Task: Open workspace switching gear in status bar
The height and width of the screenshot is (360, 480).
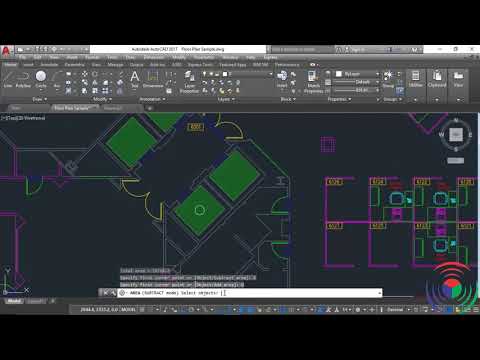Action: (358, 310)
